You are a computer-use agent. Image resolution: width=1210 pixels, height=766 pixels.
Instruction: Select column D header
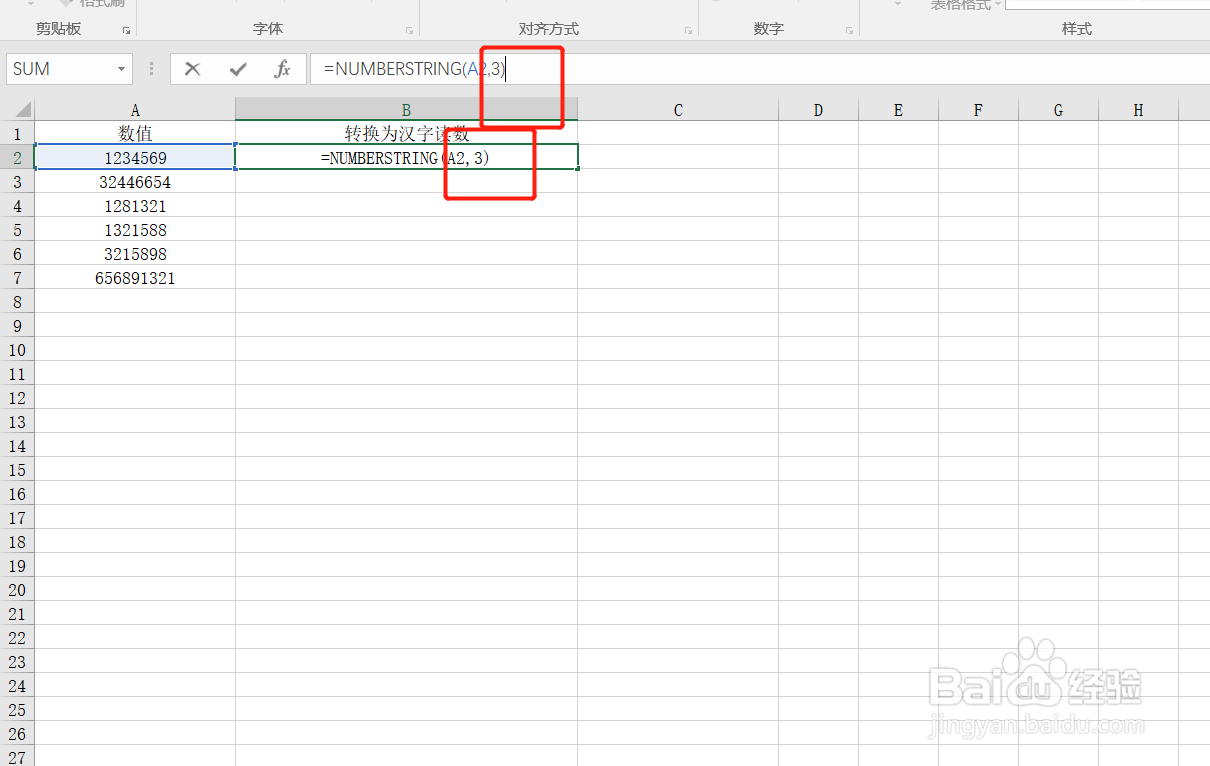click(818, 110)
